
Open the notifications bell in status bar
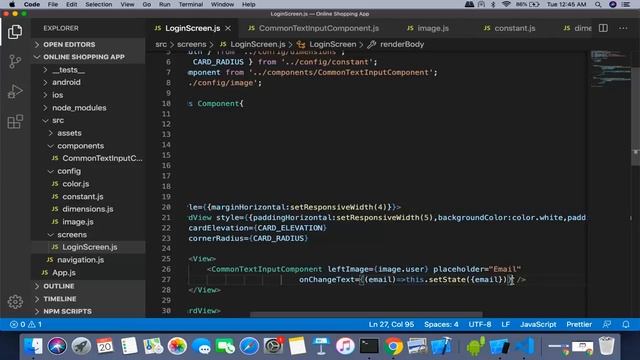(626, 324)
